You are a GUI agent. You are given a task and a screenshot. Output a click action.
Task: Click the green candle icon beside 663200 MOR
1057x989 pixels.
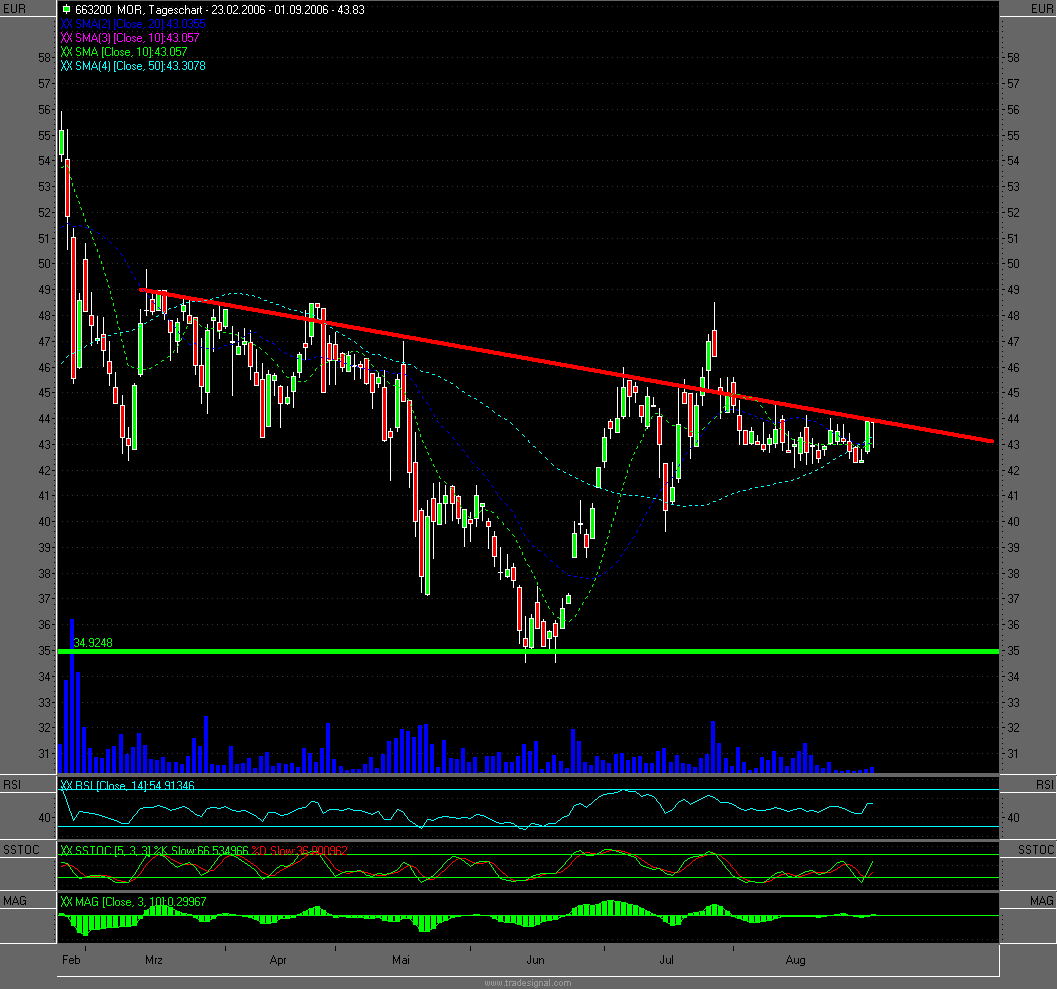click(66, 9)
